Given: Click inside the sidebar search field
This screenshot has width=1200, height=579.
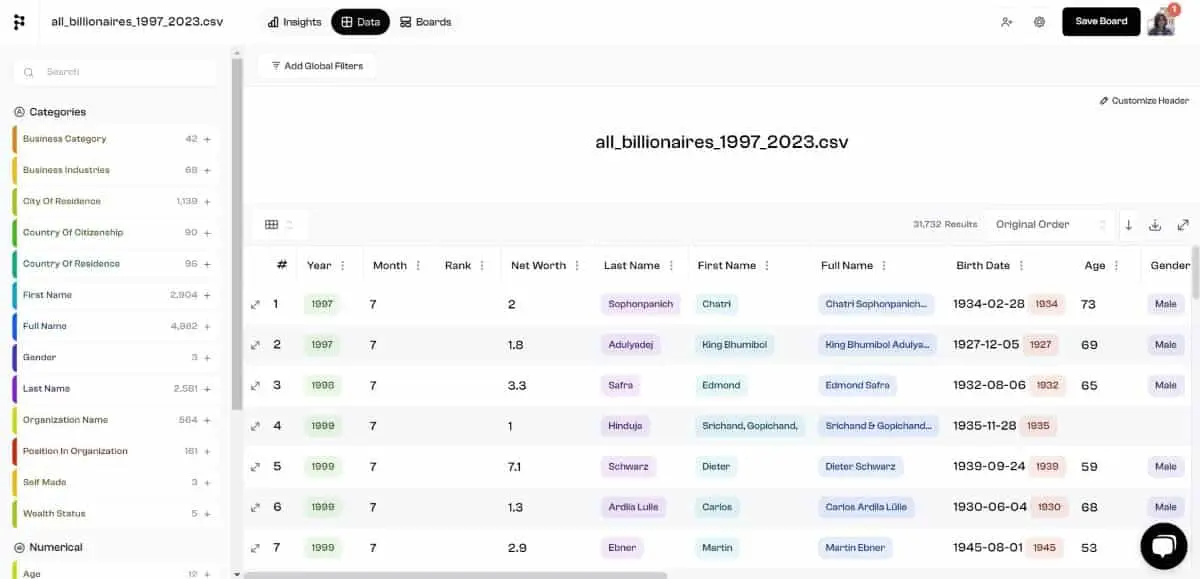Looking at the screenshot, I should (115, 71).
